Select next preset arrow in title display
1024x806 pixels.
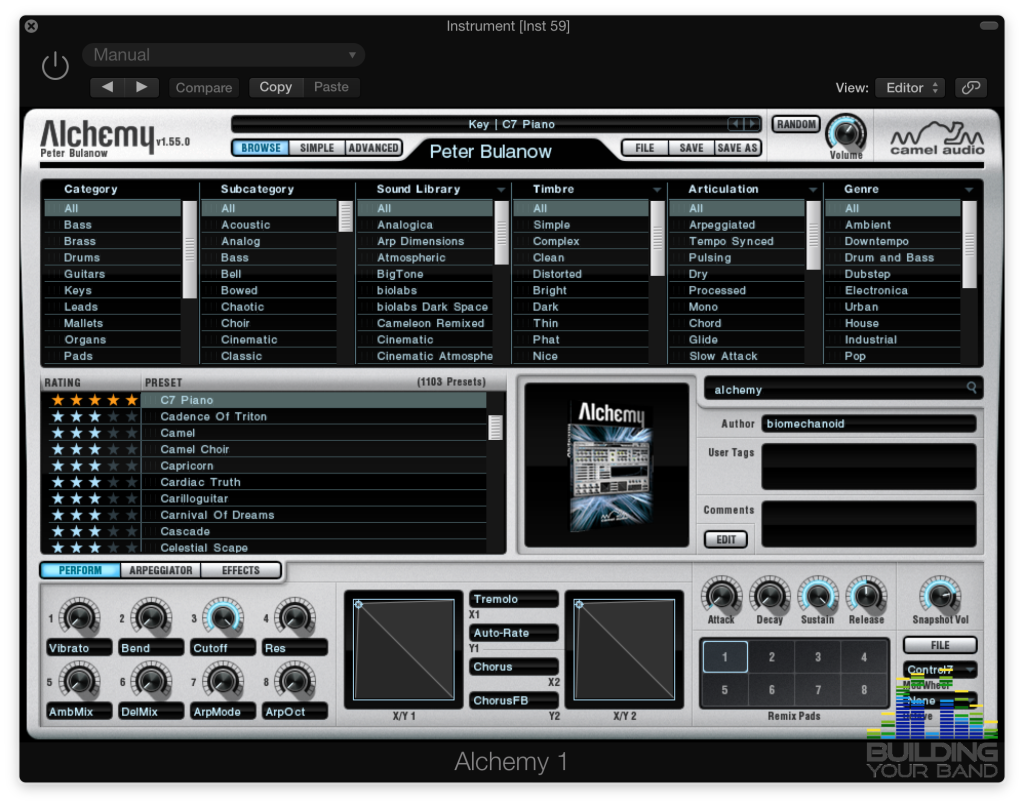click(752, 123)
